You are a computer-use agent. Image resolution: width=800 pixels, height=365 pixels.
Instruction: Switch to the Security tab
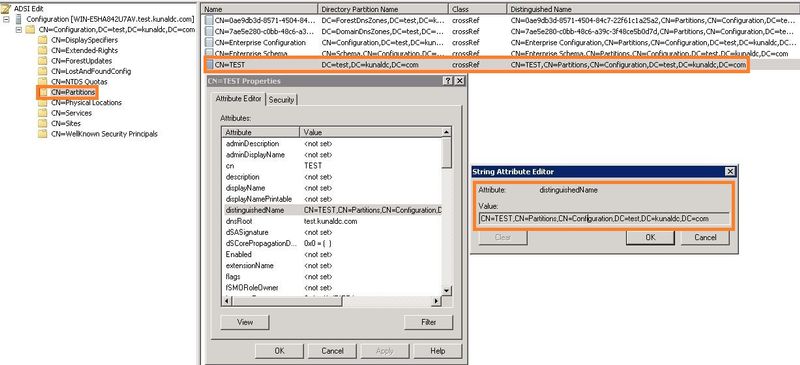(282, 100)
